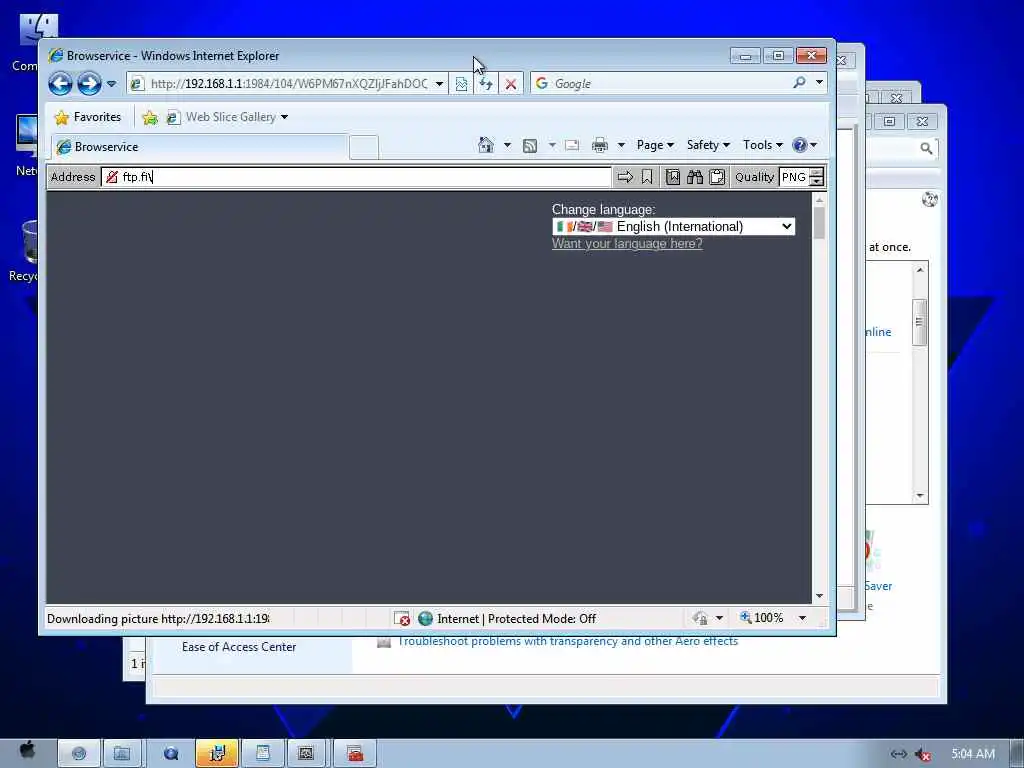
Task: Open the notepad document taskbar icon
Action: coord(263,754)
